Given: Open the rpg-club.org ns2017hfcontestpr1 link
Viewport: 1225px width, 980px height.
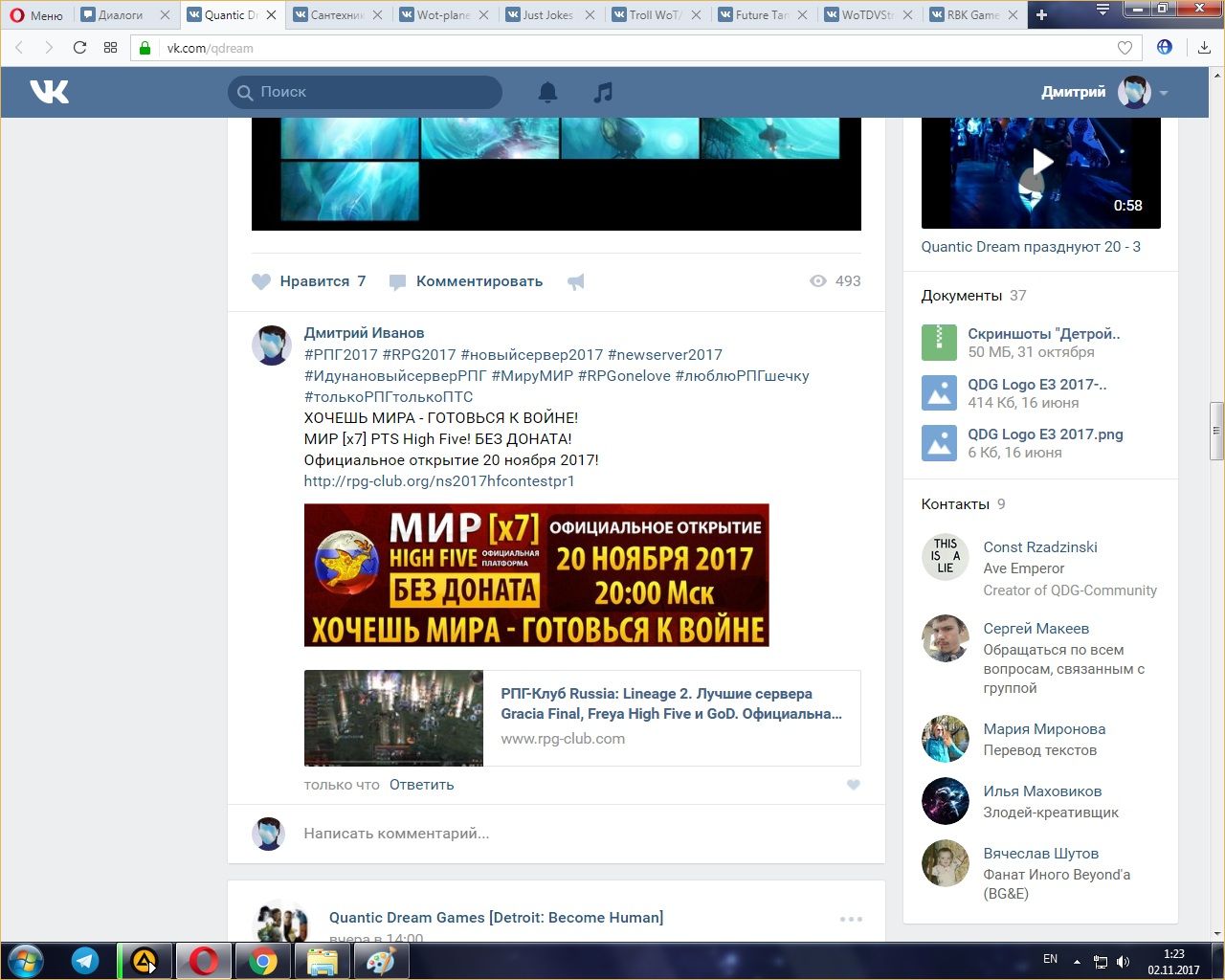Looking at the screenshot, I should (439, 481).
